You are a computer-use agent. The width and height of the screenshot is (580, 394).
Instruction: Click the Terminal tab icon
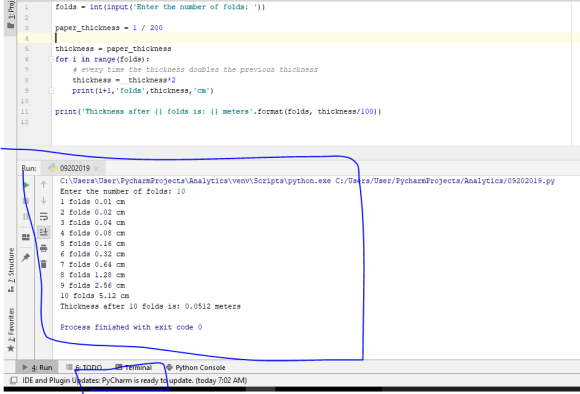pos(119,367)
